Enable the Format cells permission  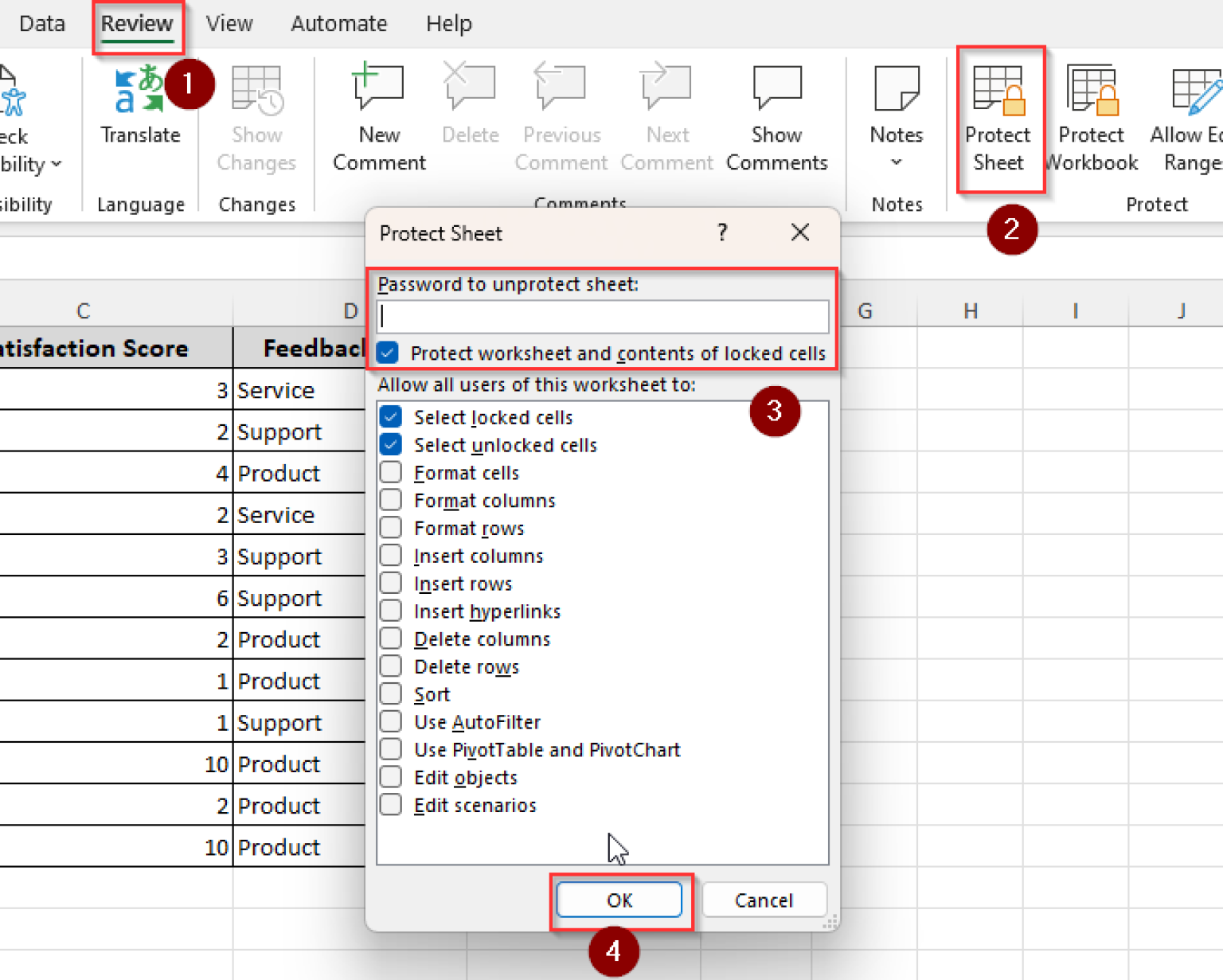pos(390,471)
